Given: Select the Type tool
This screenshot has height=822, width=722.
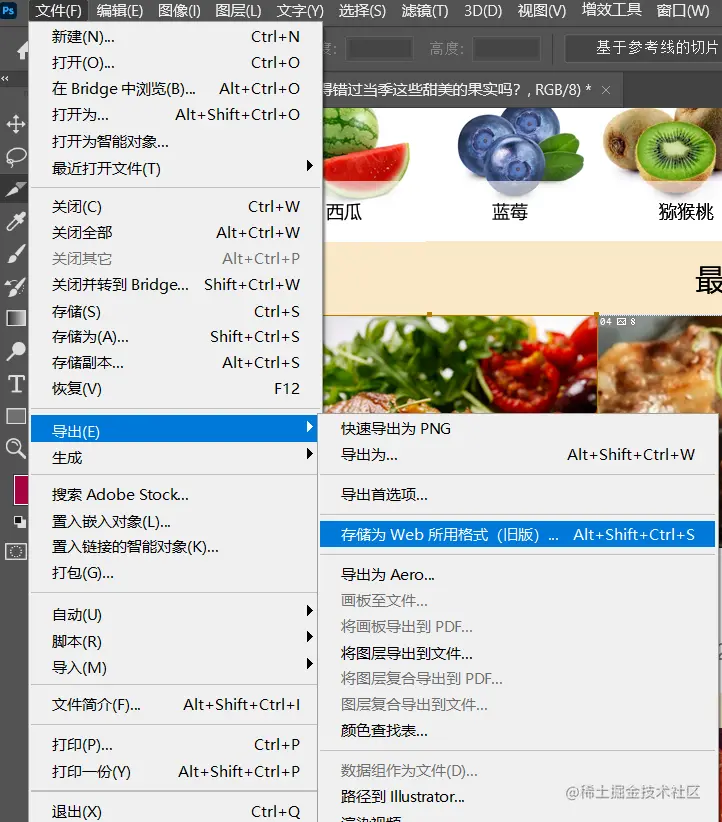Looking at the screenshot, I should 16,384.
